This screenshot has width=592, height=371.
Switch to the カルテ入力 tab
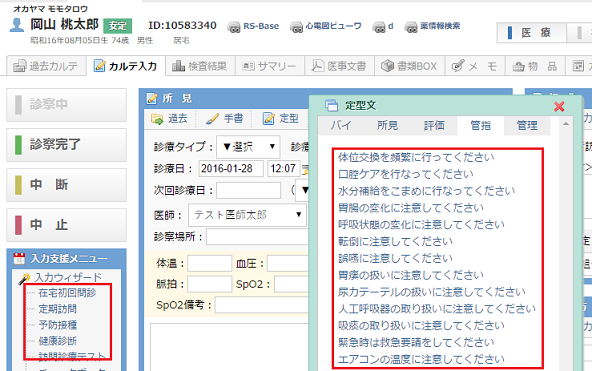[x=126, y=66]
